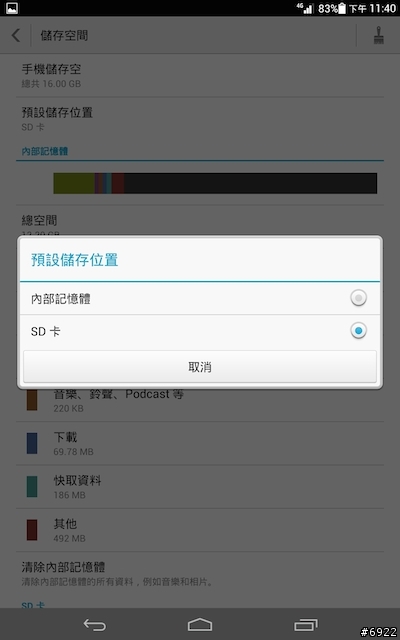The height and width of the screenshot is (640, 400).
Task: Open the 快取資料 186 MB entry
Action: [200, 487]
